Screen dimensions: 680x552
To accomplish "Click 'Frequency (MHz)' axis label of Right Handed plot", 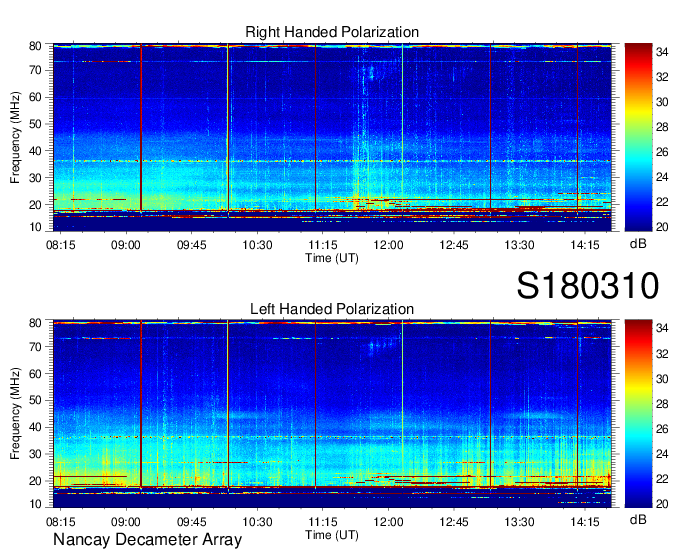I will coord(15,137).
